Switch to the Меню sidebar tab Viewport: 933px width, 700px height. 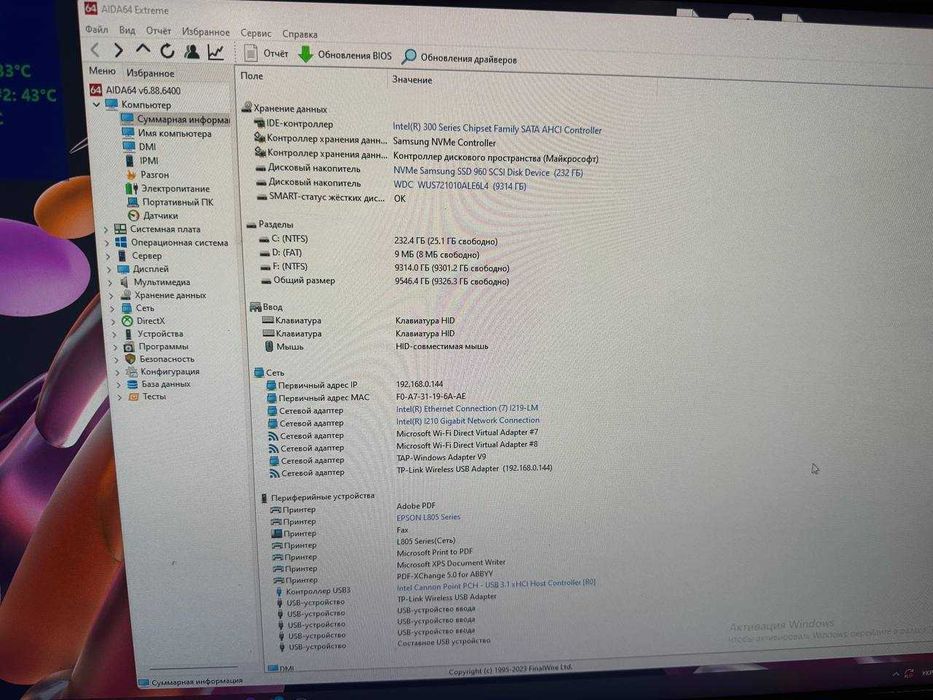tap(102, 71)
